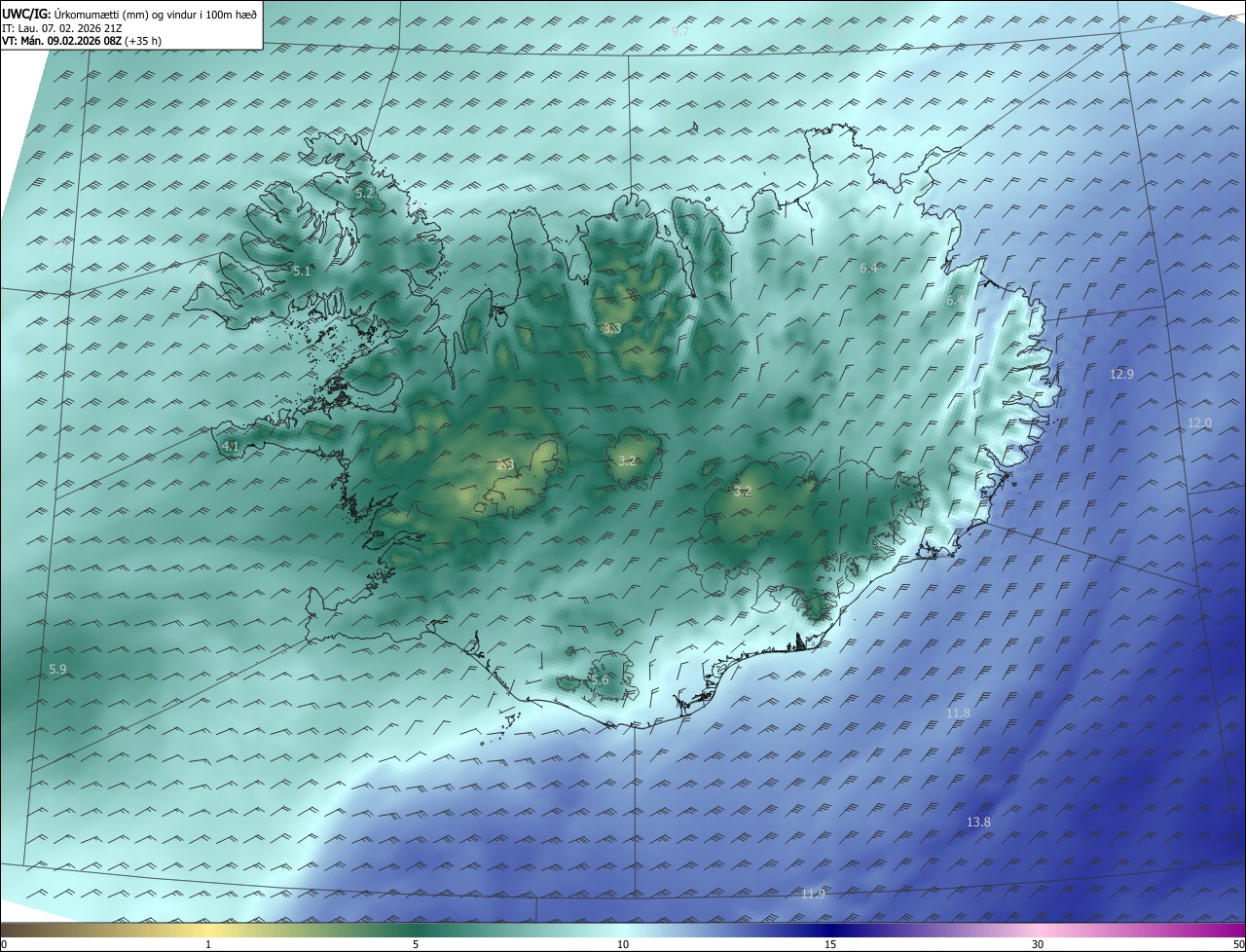Click the 5.6 value label on the map

tap(600, 680)
